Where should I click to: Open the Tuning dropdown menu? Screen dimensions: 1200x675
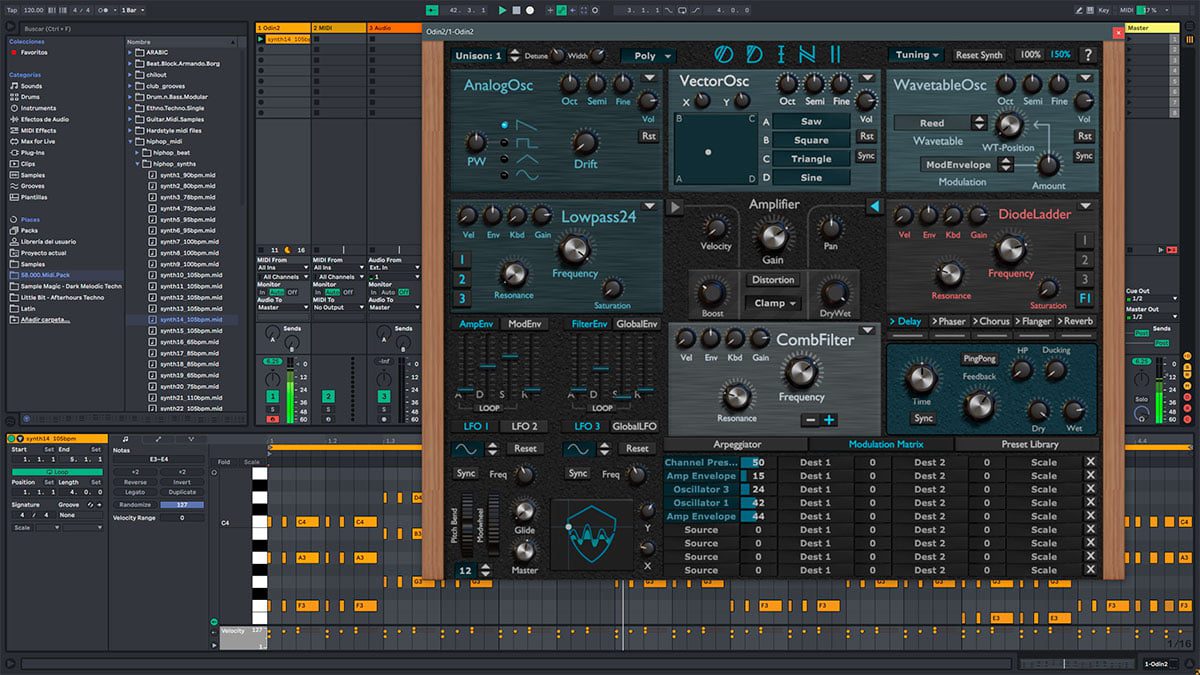coord(917,55)
